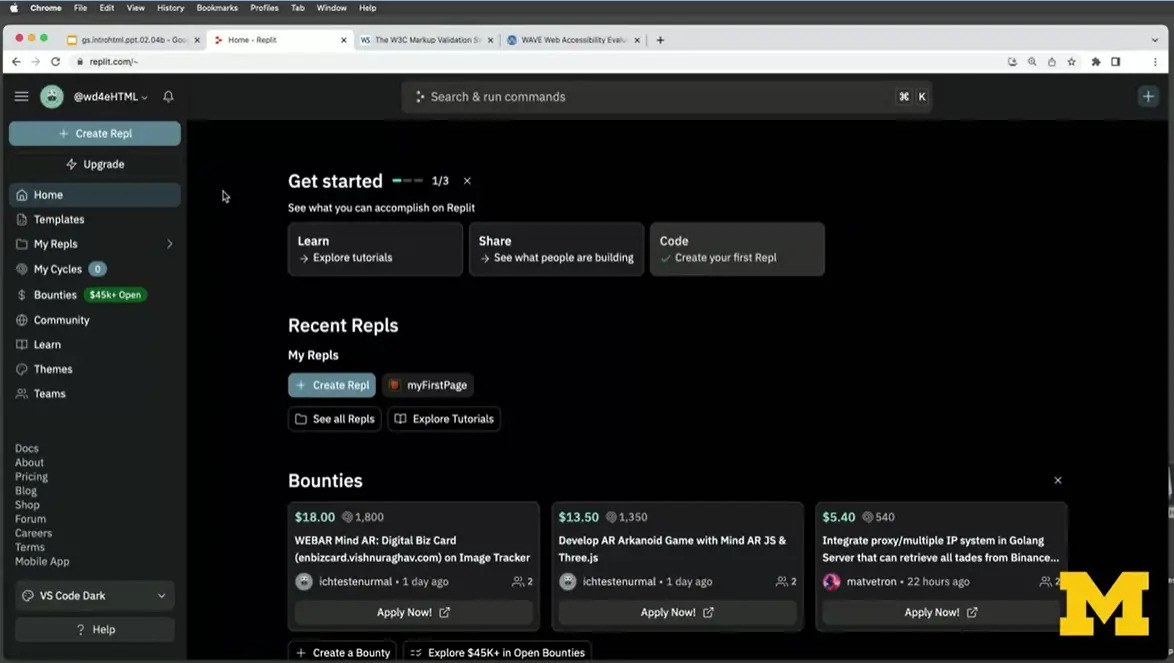Image resolution: width=1174 pixels, height=663 pixels.
Task: Open the notification bell
Action: [167, 96]
